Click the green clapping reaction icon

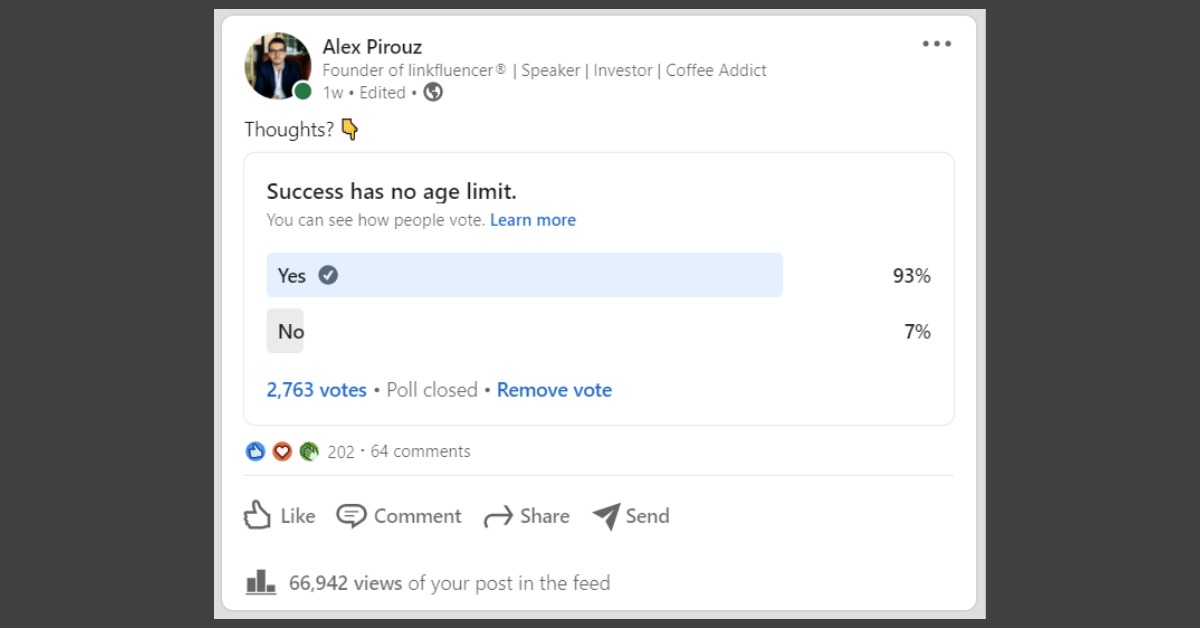pyautogui.click(x=308, y=451)
